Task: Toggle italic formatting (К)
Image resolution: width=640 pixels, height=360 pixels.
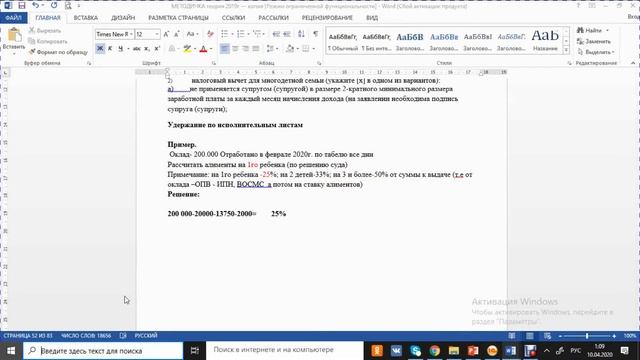Action: pyautogui.click(x=110, y=49)
